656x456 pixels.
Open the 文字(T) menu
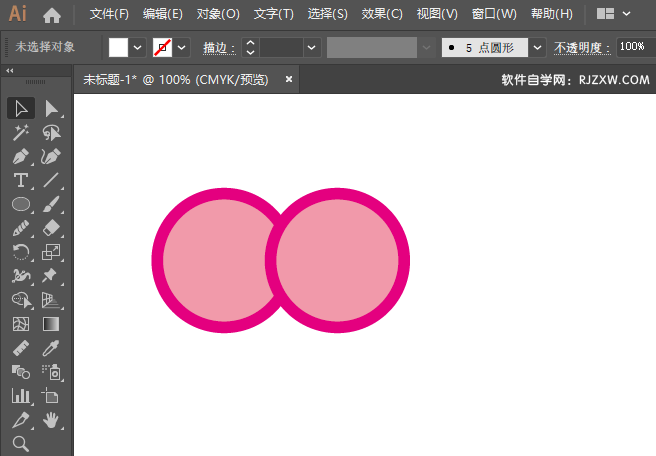coord(274,14)
